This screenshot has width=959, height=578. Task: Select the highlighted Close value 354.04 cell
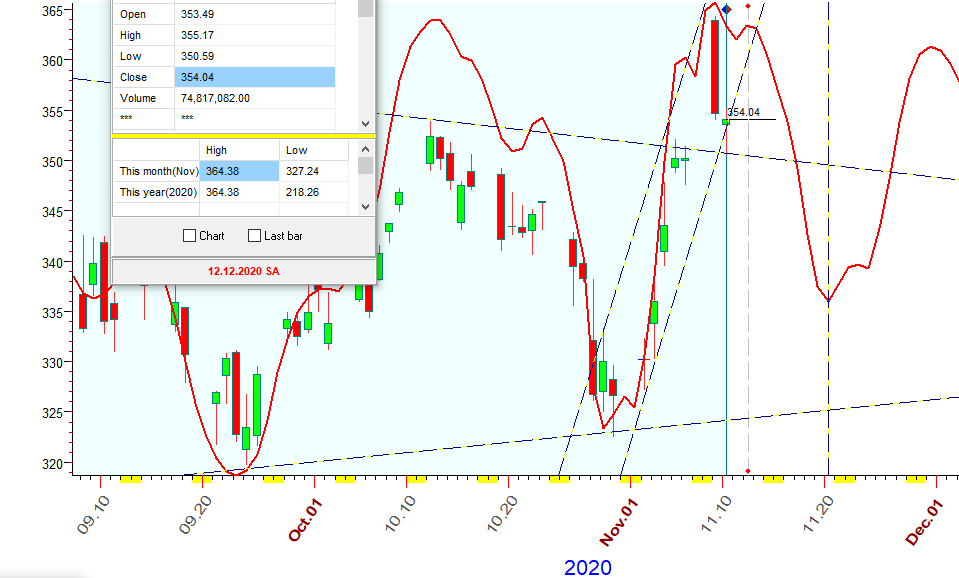click(254, 77)
